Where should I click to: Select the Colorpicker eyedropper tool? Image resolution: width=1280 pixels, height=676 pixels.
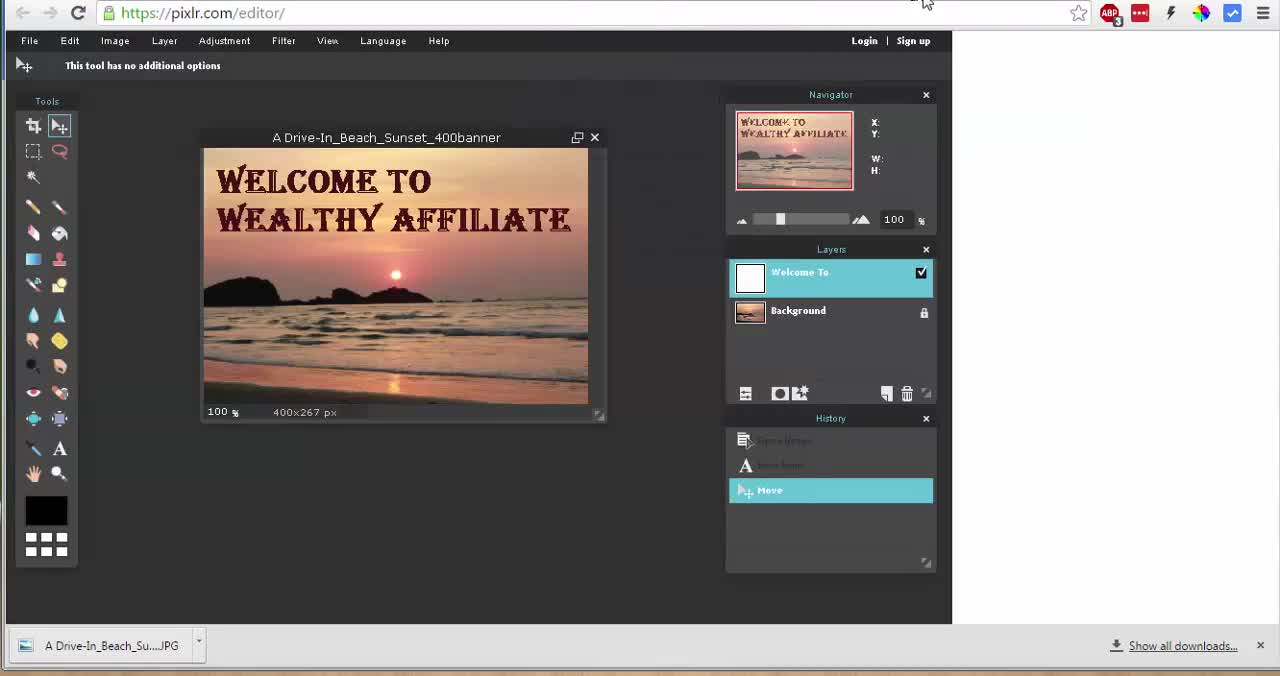pyautogui.click(x=33, y=449)
